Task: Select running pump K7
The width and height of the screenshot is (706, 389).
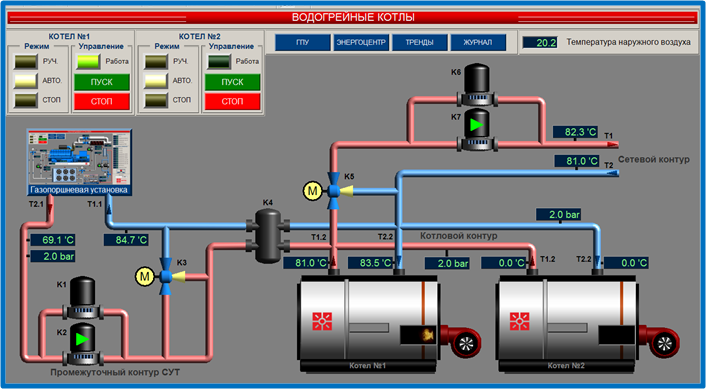Action: pos(477,130)
